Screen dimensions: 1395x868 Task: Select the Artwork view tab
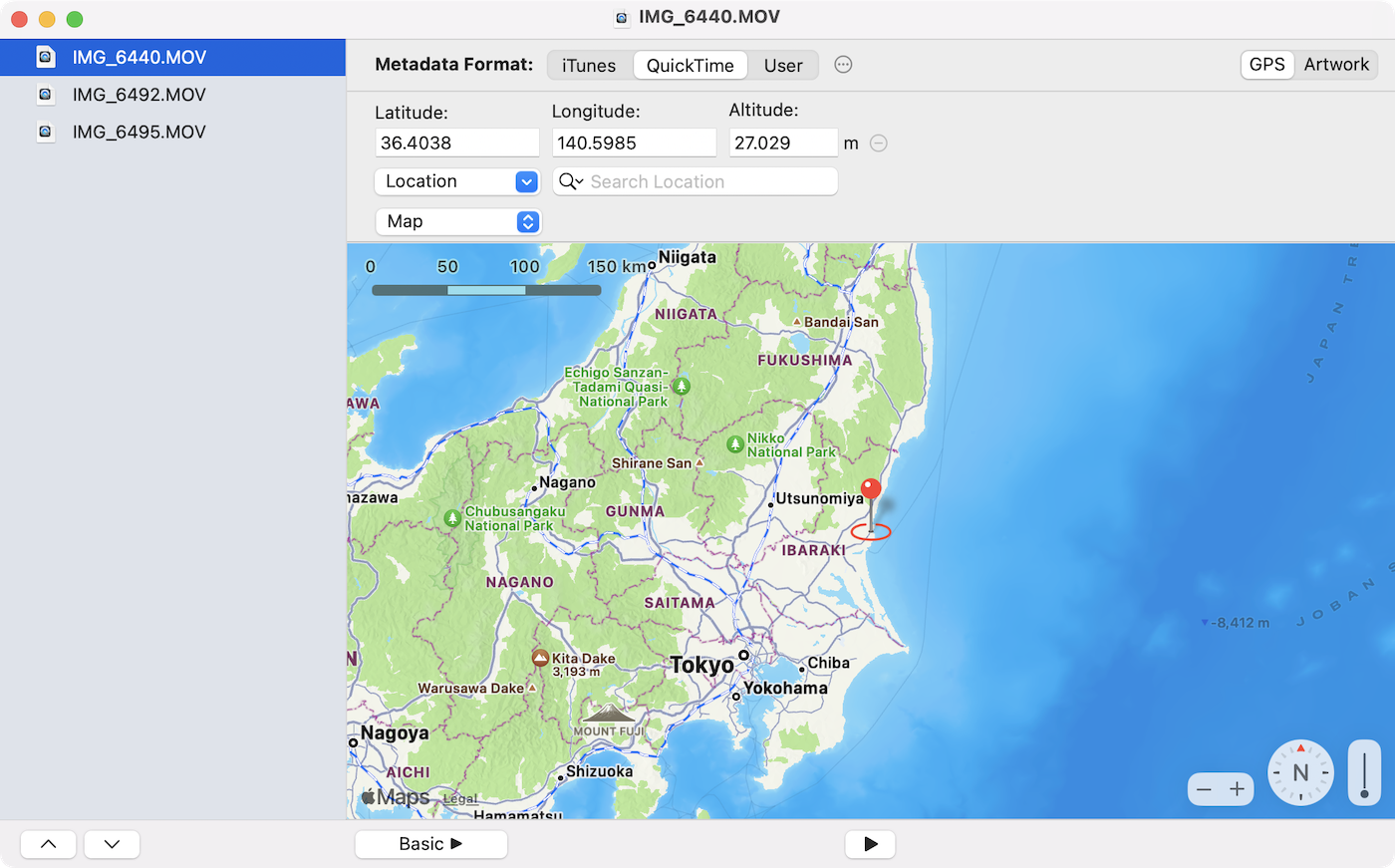point(1336,65)
